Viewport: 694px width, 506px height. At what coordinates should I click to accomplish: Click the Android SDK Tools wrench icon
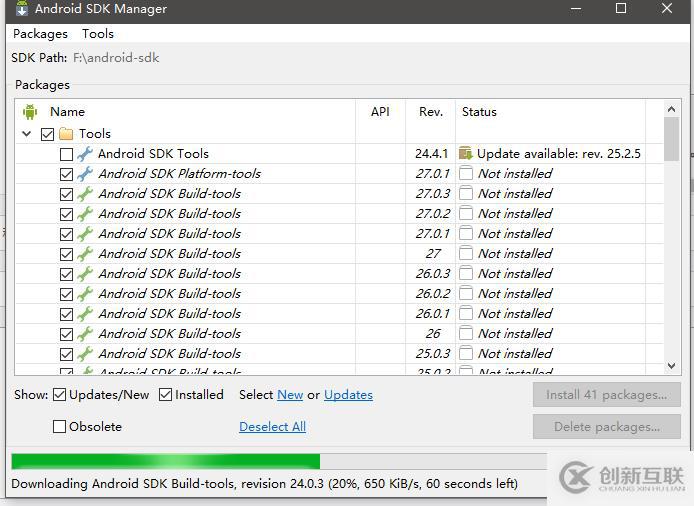(x=85, y=154)
